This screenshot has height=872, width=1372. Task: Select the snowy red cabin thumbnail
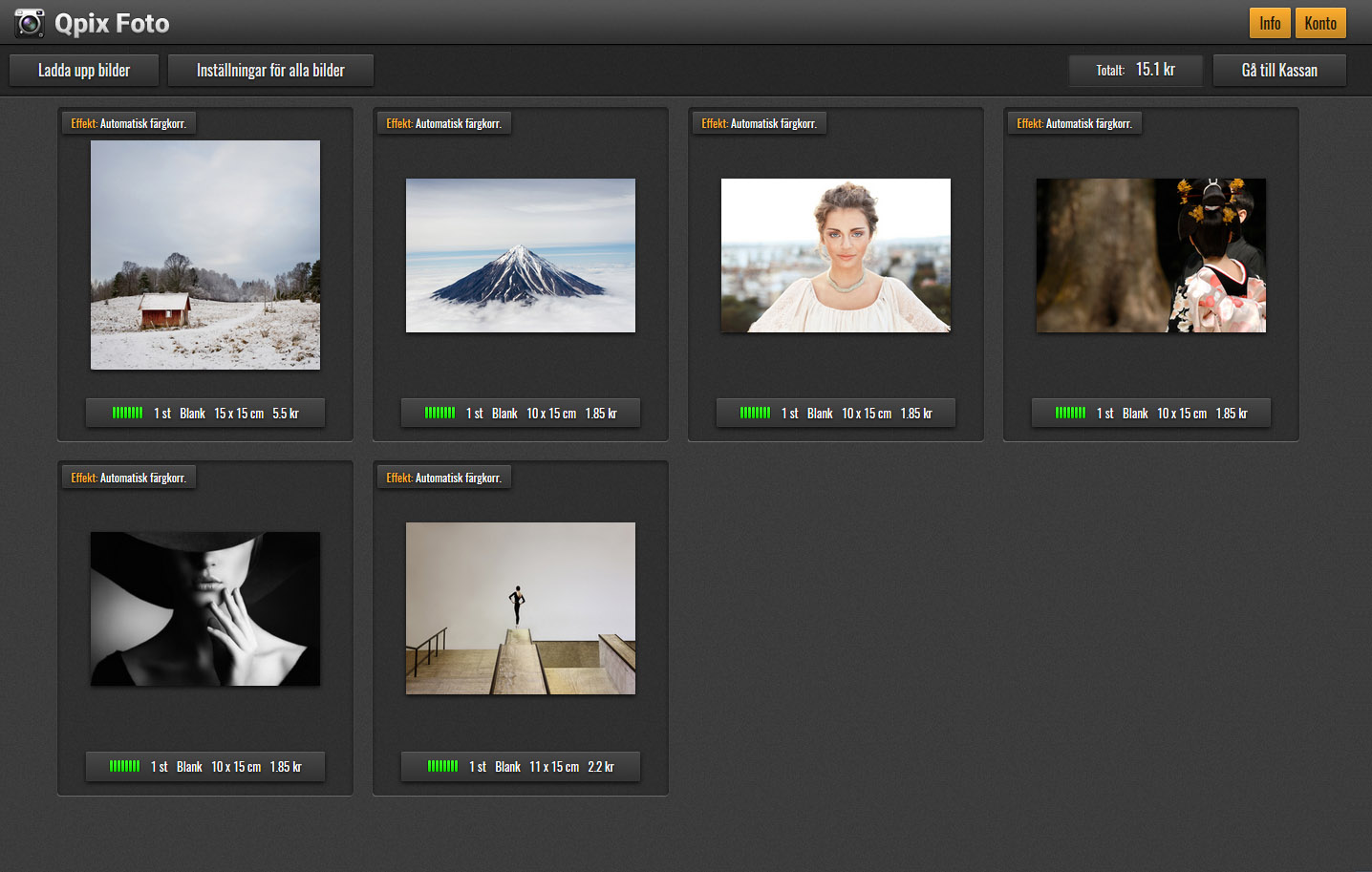tap(205, 255)
